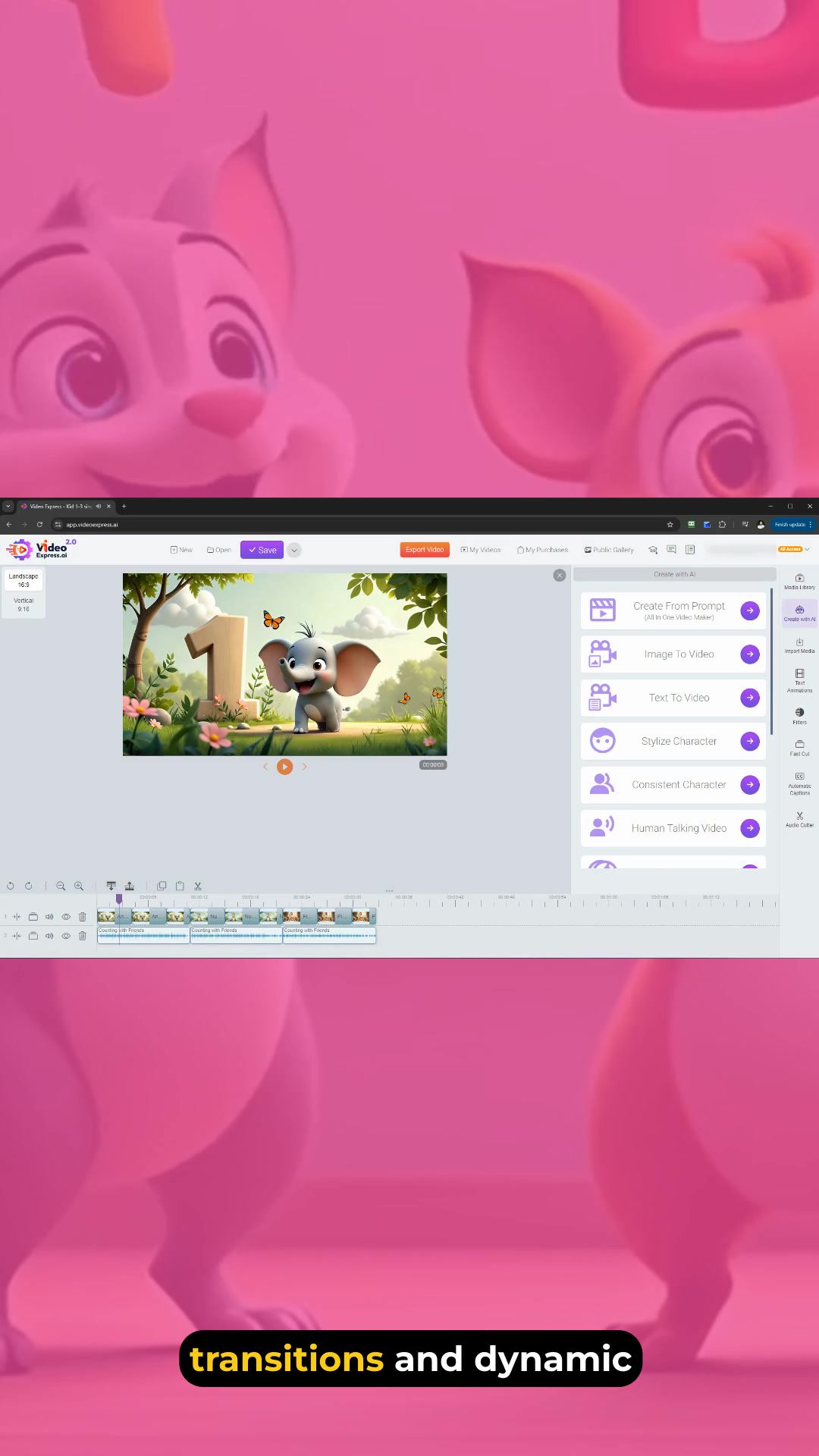
Task: Open the document icon in header
Action: (x=690, y=550)
